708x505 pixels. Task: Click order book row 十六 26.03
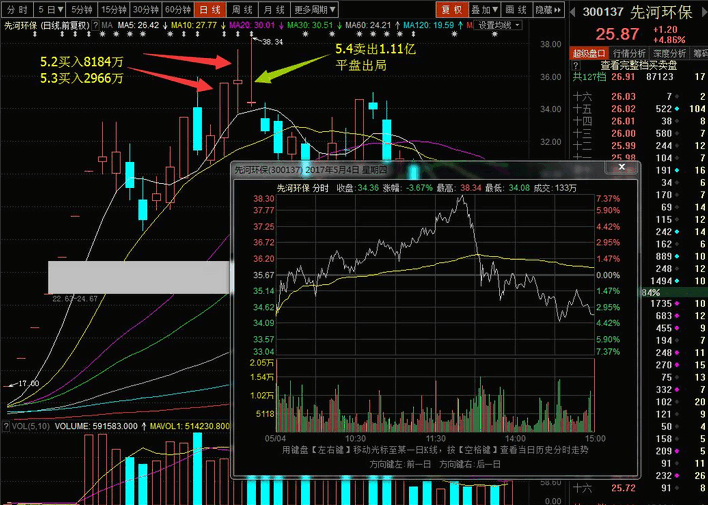(x=639, y=97)
